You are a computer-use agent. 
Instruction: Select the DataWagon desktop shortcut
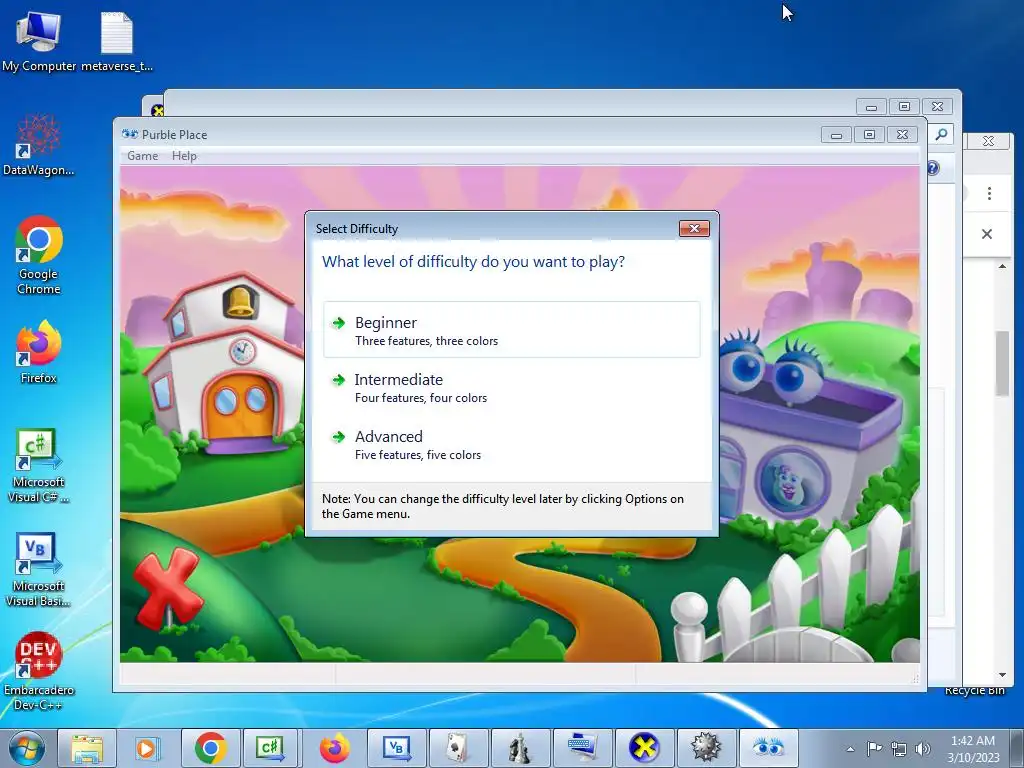[x=39, y=144]
